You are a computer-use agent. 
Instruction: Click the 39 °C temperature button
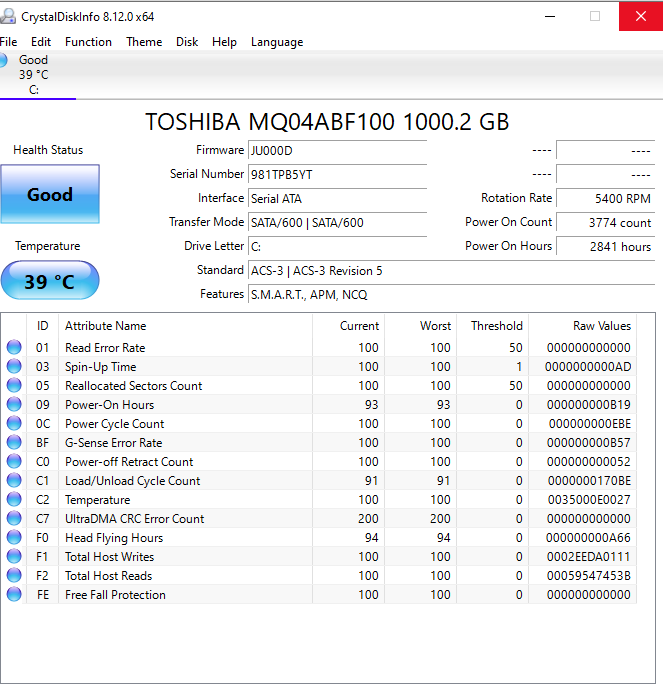tap(50, 281)
